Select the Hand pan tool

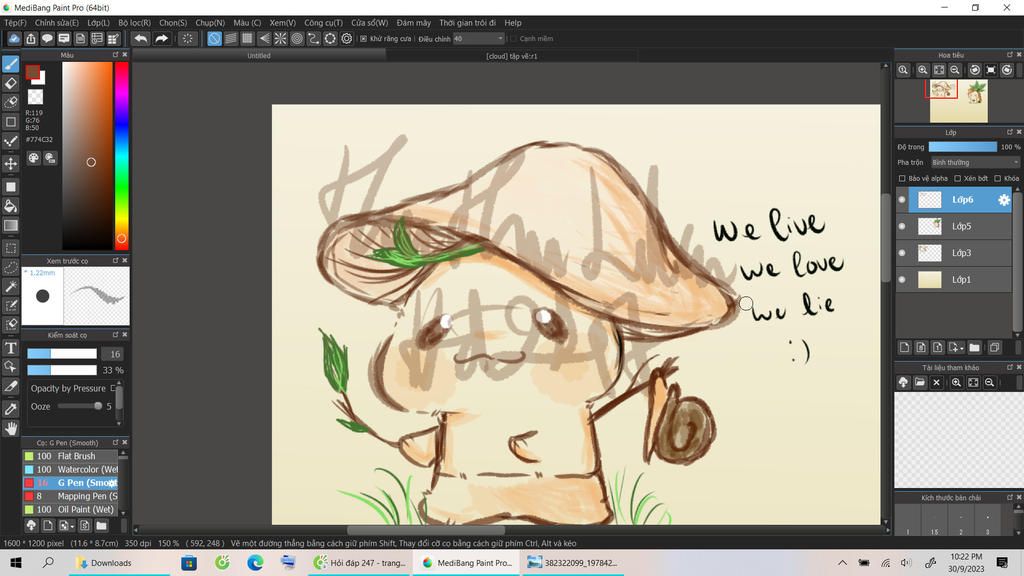11,428
